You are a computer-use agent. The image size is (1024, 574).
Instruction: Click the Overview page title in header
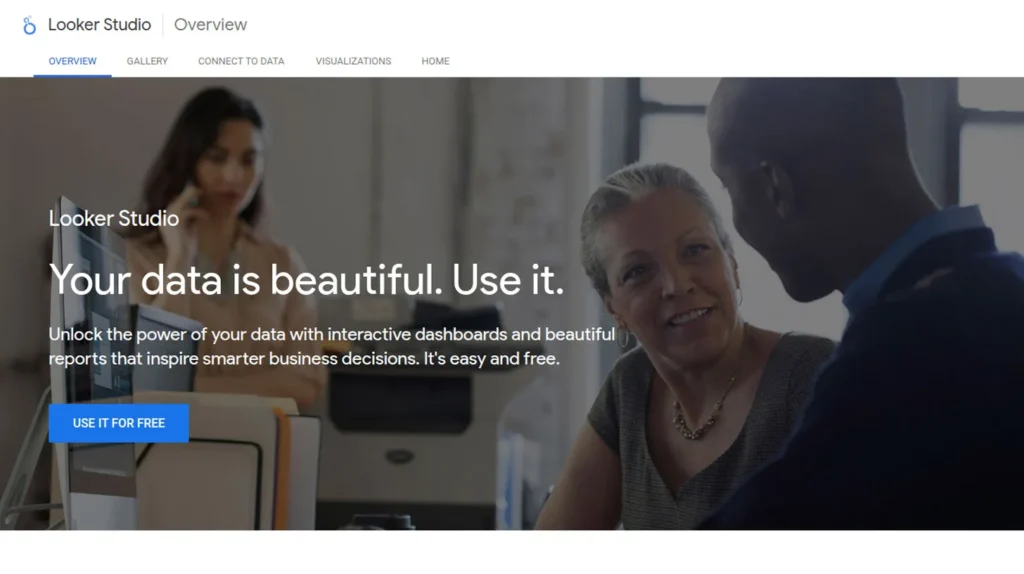210,25
